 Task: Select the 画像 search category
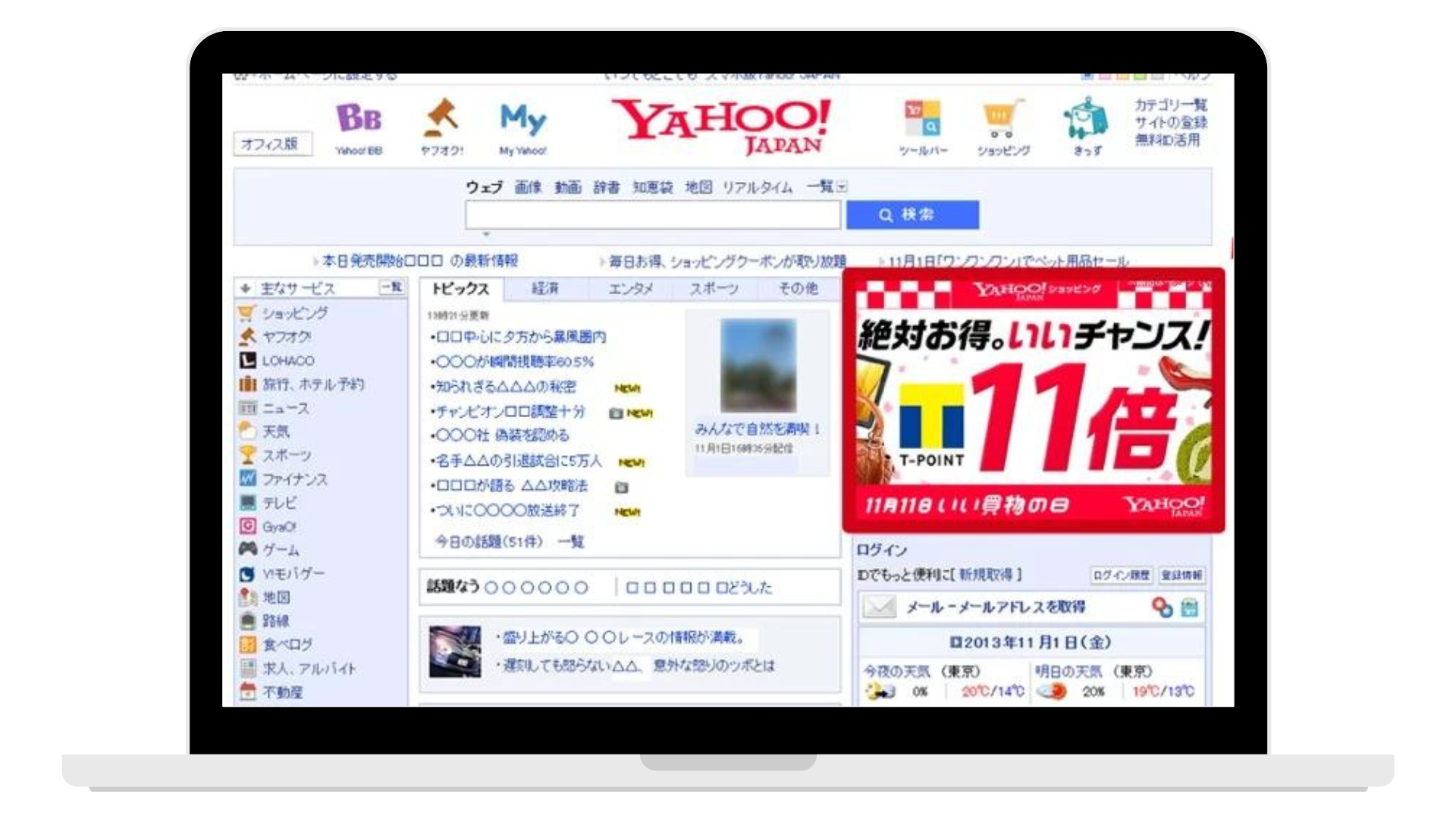coord(528,187)
